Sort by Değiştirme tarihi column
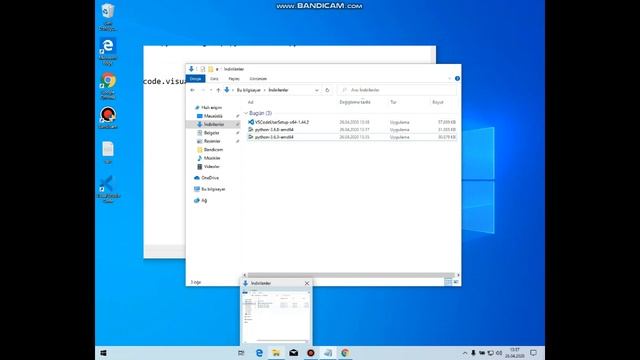Screen dimensions: 640x360 click(x=355, y=102)
